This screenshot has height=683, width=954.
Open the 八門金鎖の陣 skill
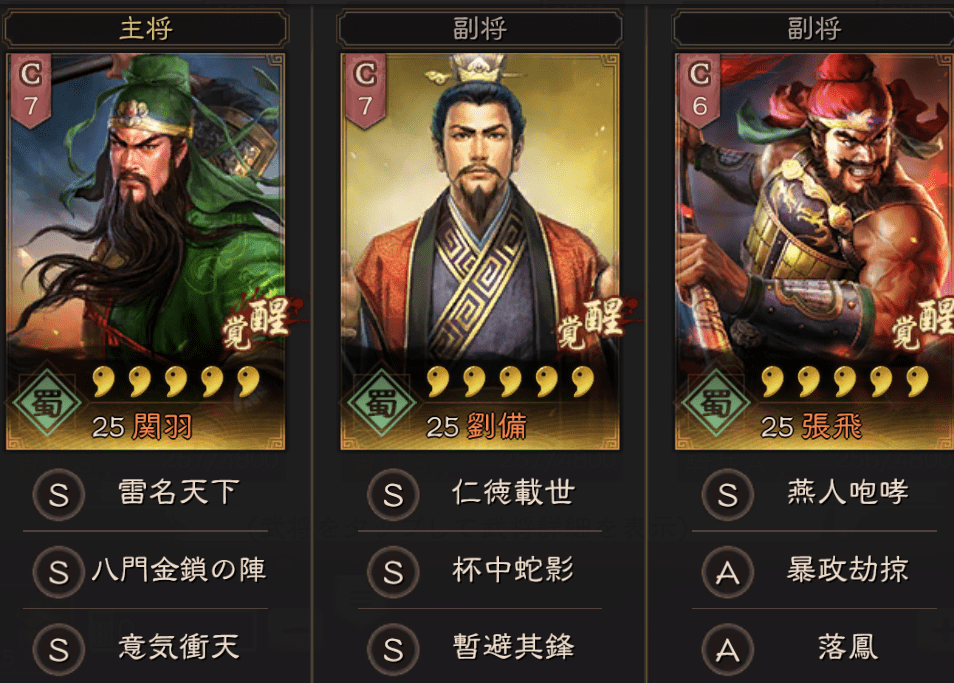point(179,570)
